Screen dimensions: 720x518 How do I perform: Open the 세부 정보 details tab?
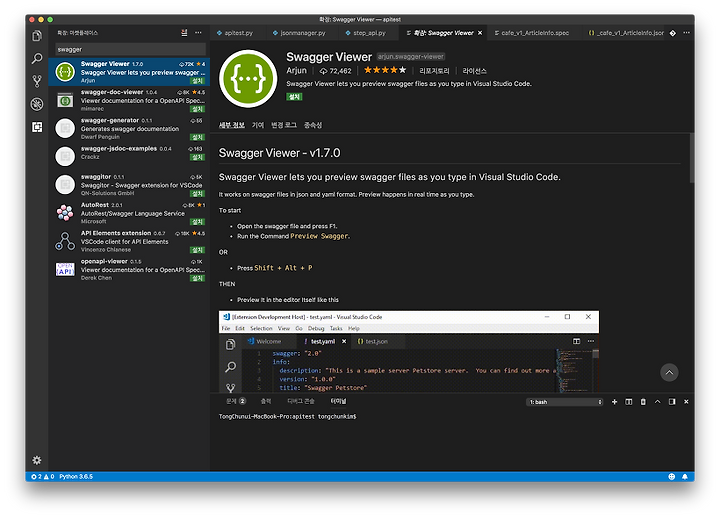pyautogui.click(x=231, y=125)
